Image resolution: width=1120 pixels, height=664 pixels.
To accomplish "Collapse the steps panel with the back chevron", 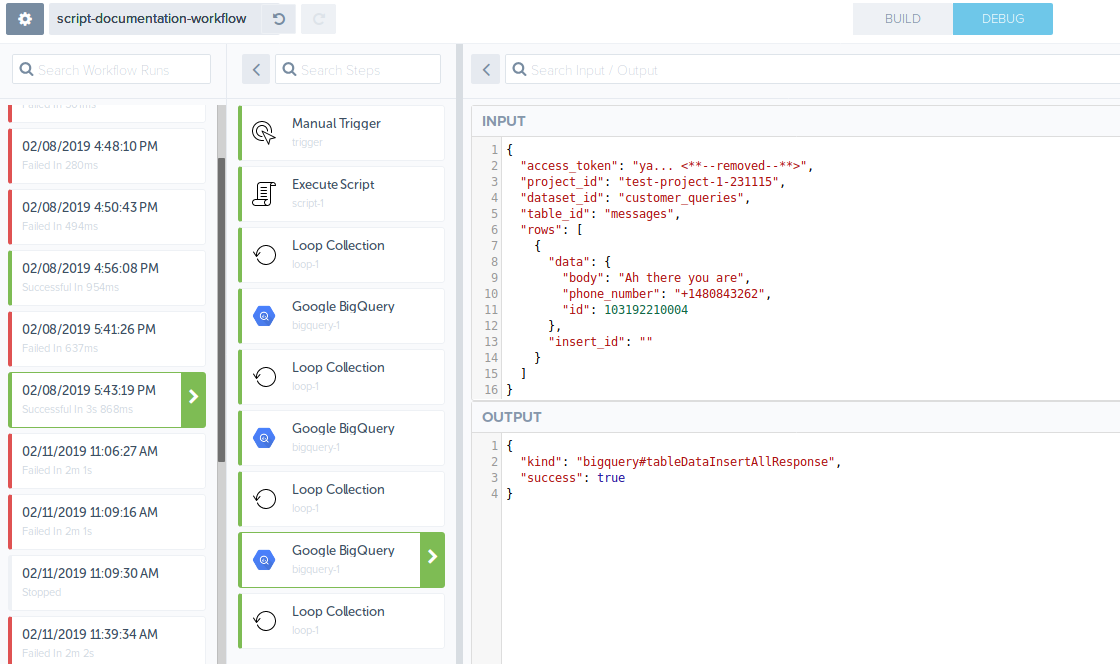I will tap(256, 69).
